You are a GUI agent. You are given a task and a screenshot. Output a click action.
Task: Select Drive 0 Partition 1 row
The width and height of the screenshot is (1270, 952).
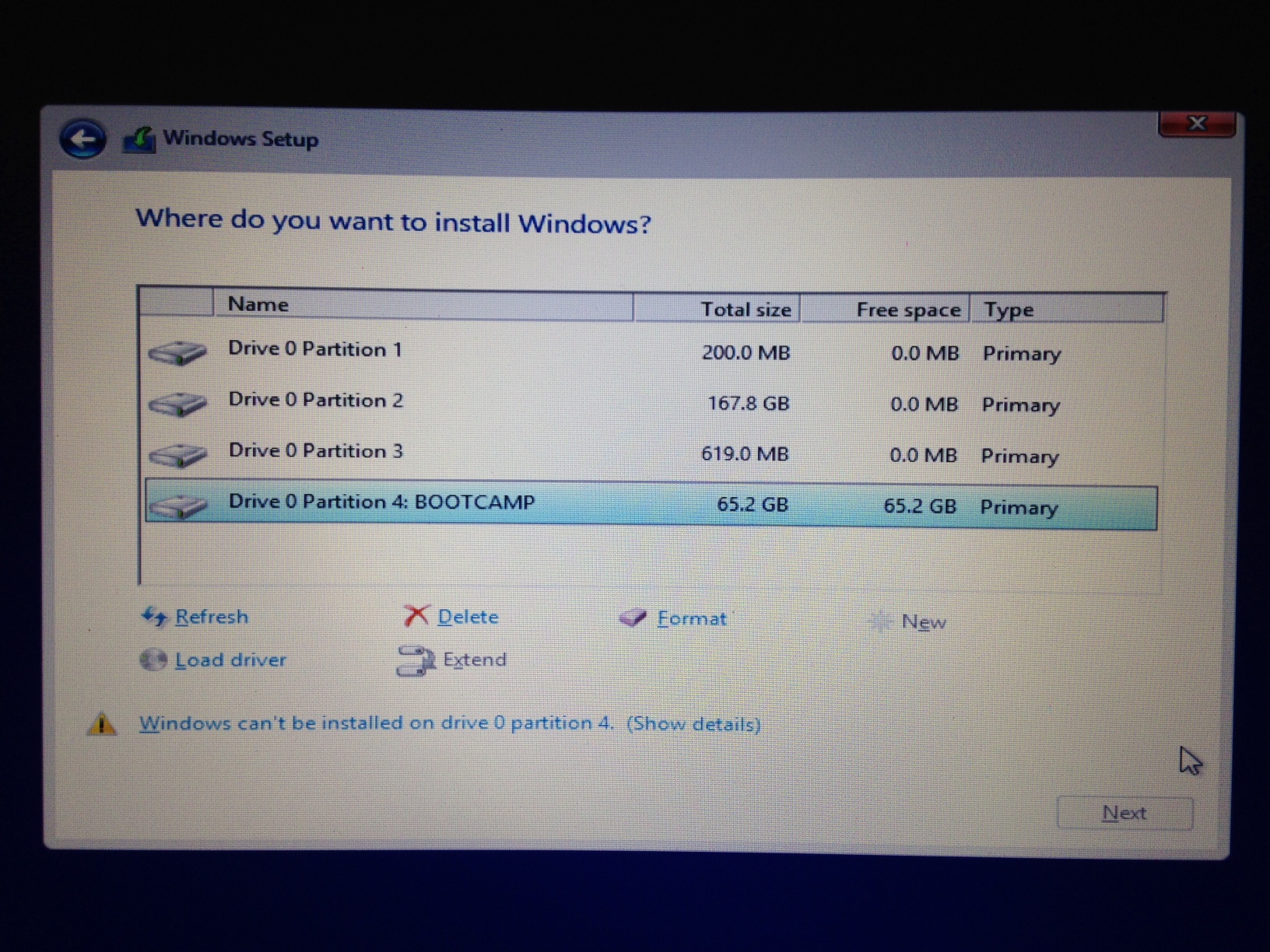(651, 352)
